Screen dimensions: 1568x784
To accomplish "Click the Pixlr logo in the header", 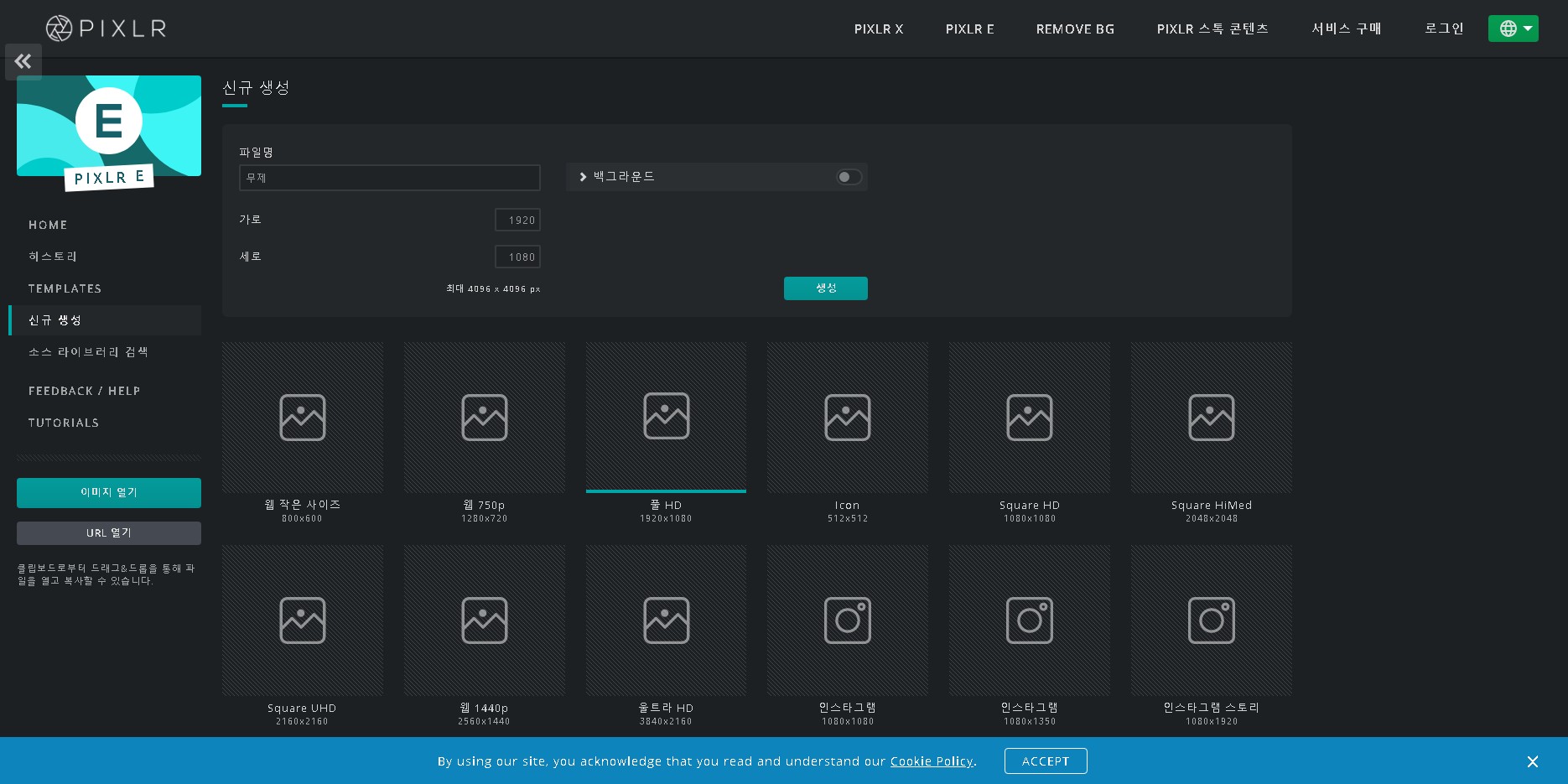I will pyautogui.click(x=106, y=29).
